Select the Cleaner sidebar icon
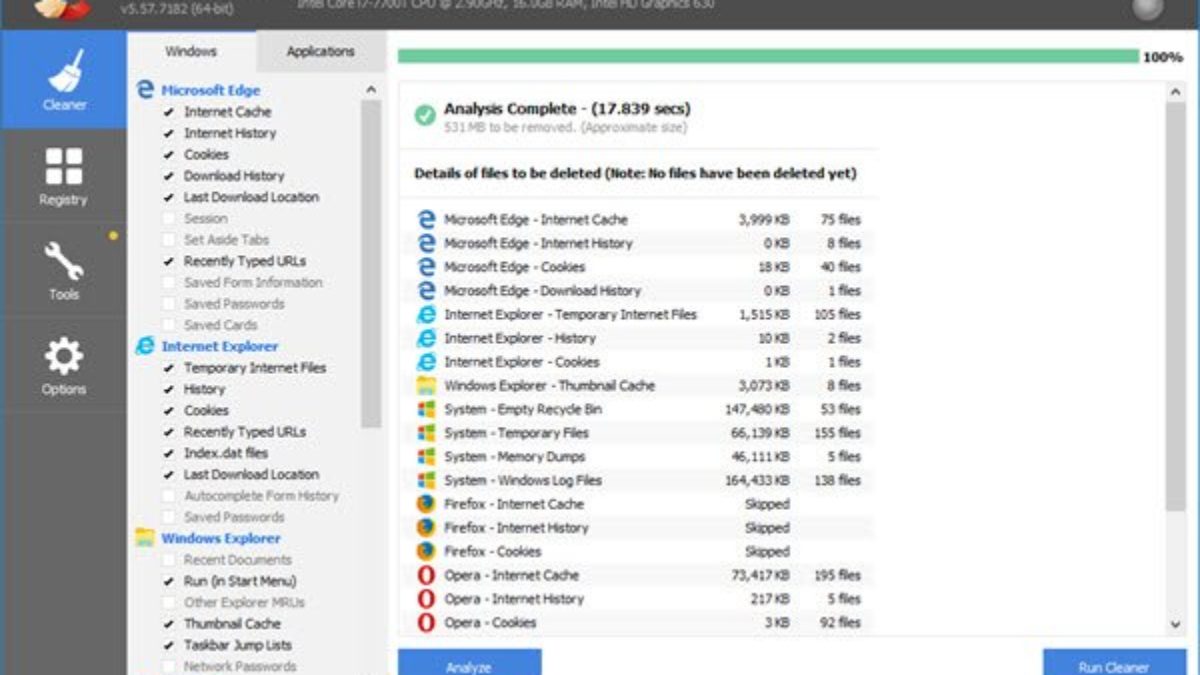 coord(62,80)
